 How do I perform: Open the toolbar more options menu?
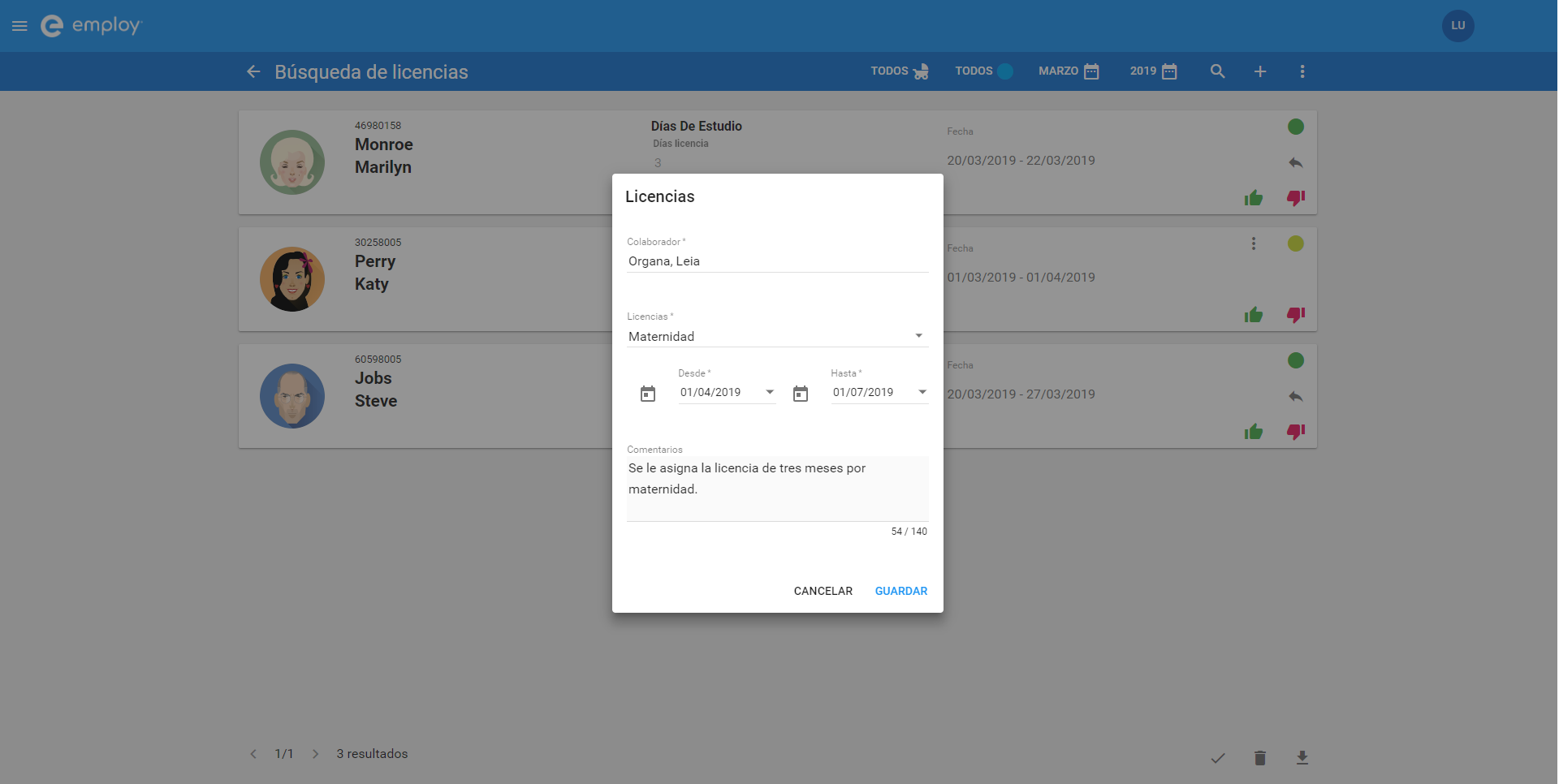point(1302,71)
